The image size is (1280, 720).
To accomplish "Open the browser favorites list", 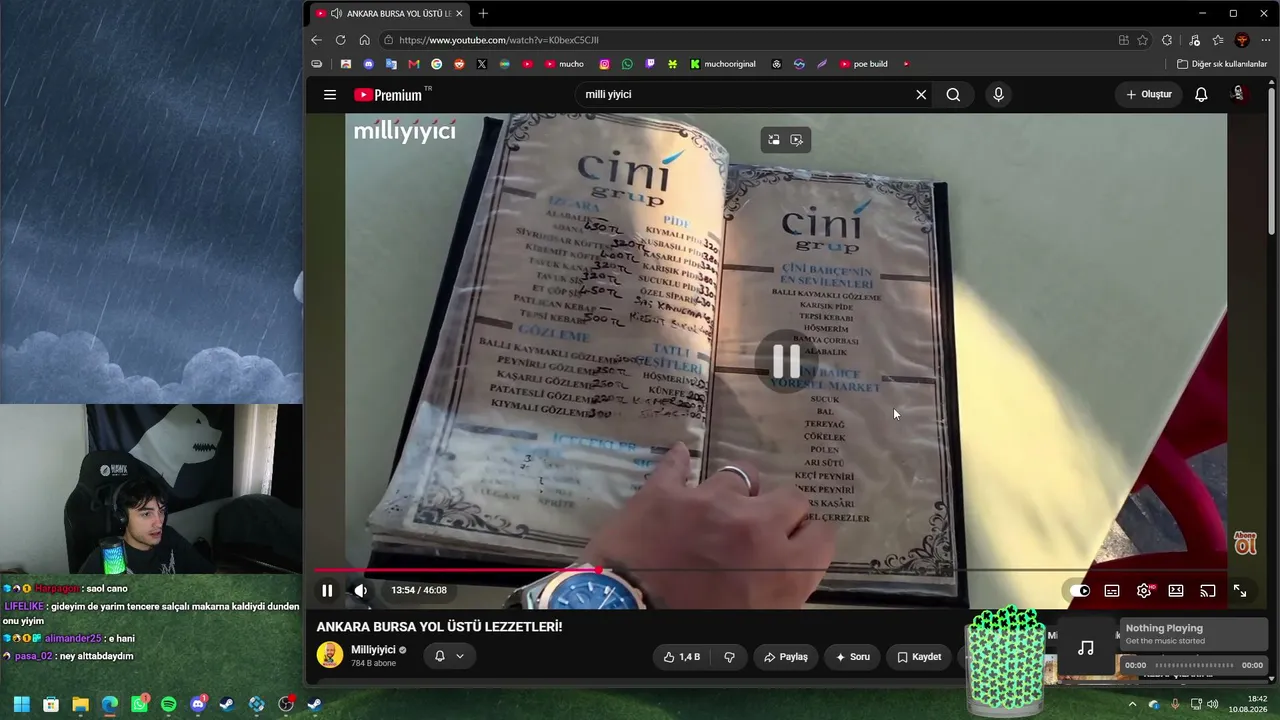I will click(1218, 40).
